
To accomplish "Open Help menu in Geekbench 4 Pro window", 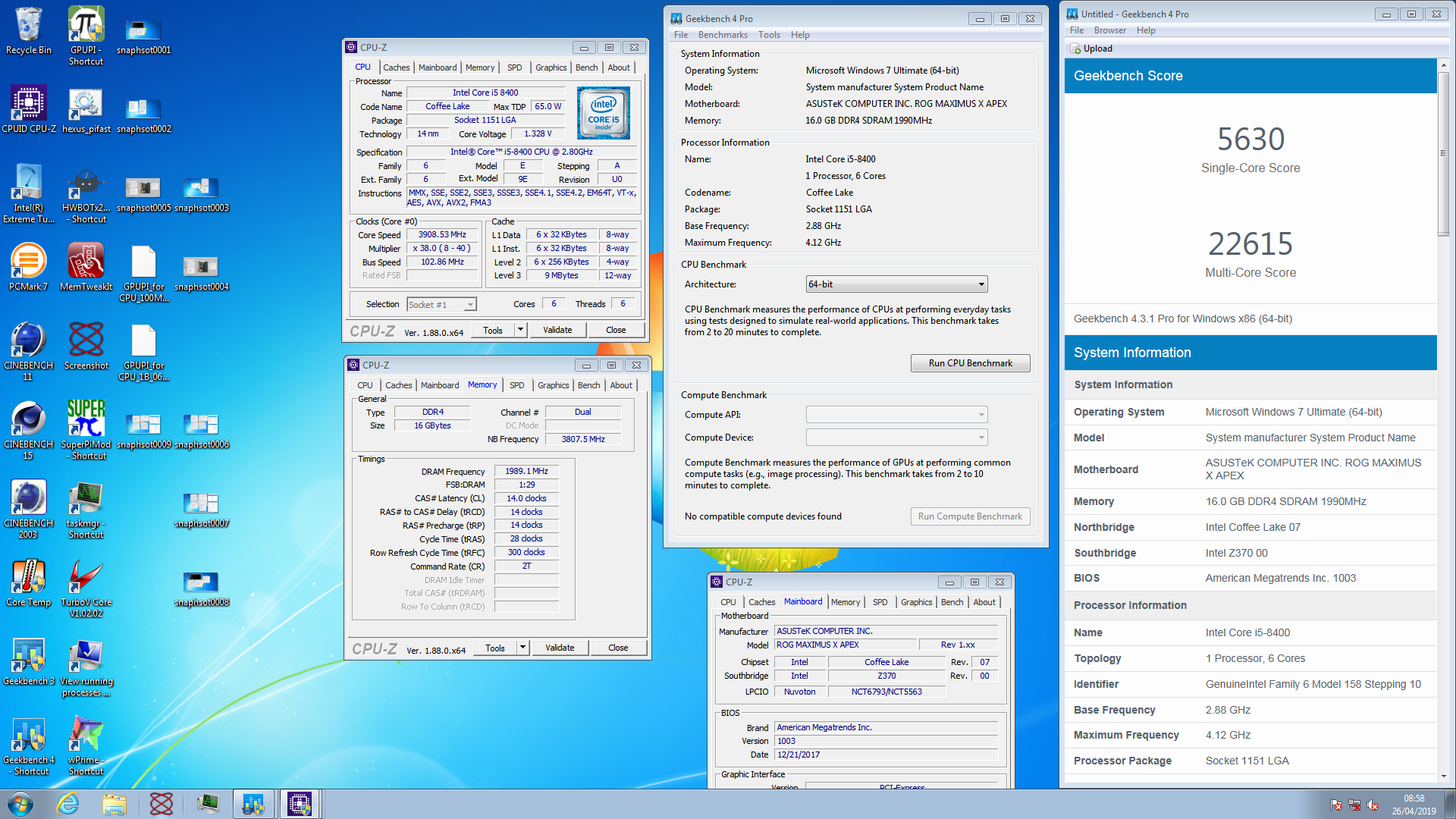I will (800, 35).
